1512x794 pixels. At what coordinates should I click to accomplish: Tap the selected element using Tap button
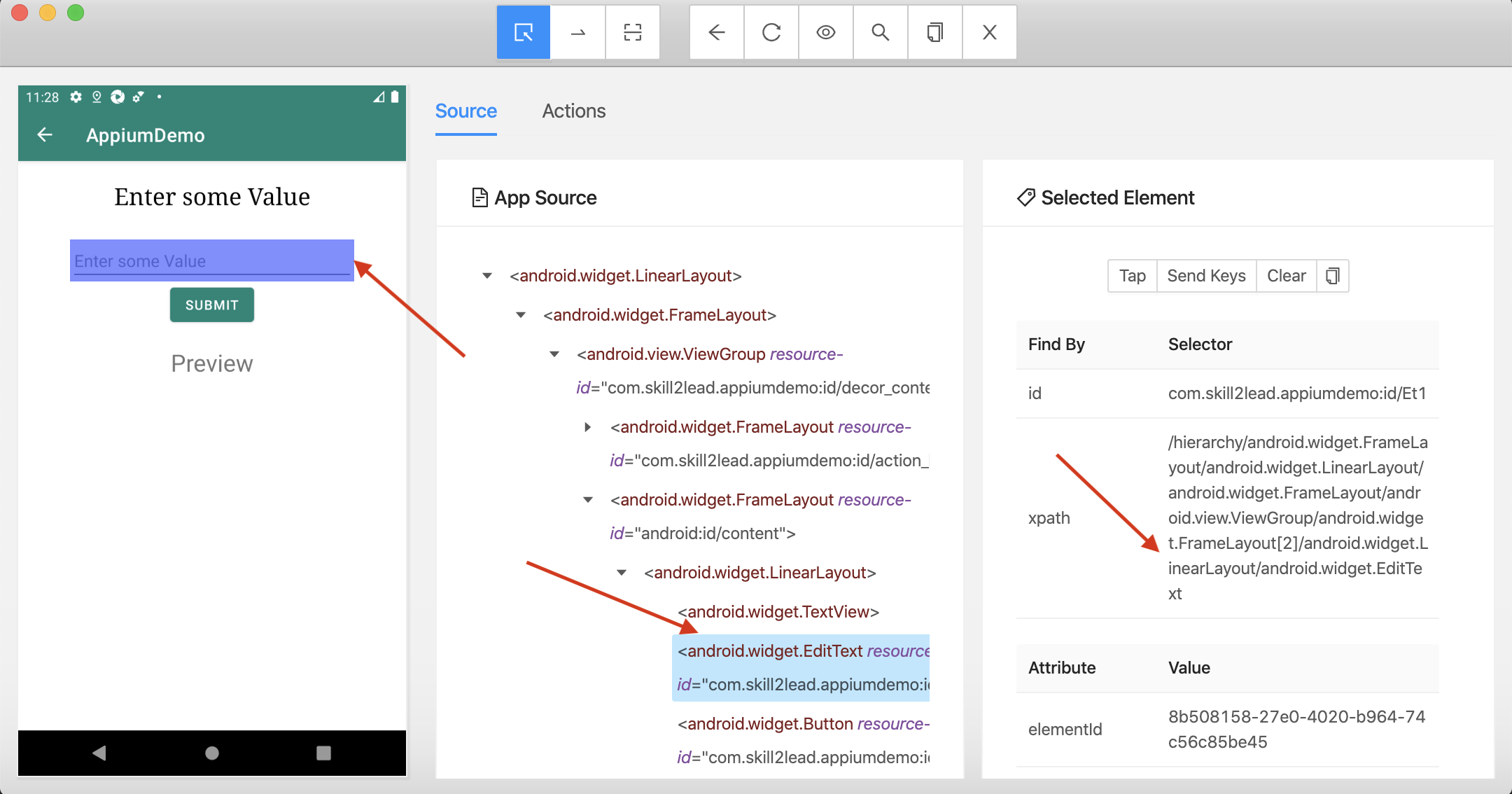[x=1131, y=275]
